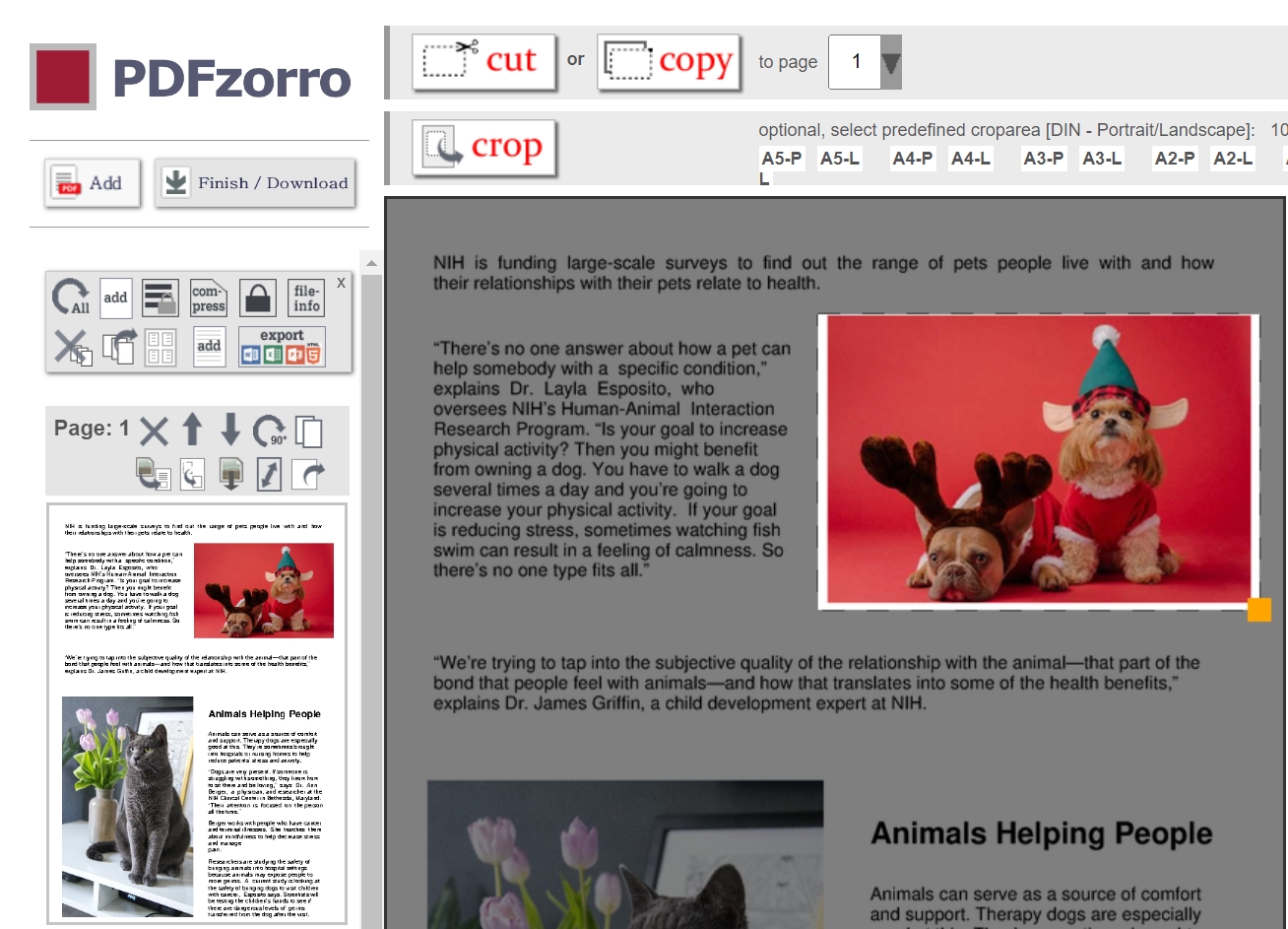Open the file-info tool
Image resolution: width=1288 pixels, height=929 pixels.
point(305,298)
